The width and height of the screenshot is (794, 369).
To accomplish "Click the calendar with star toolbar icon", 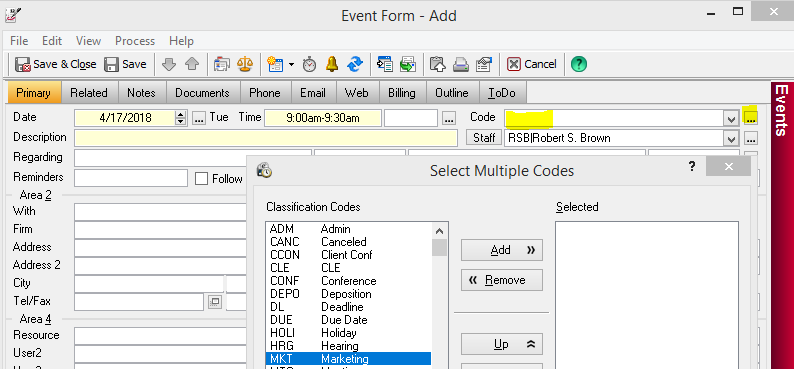I will [x=275, y=64].
